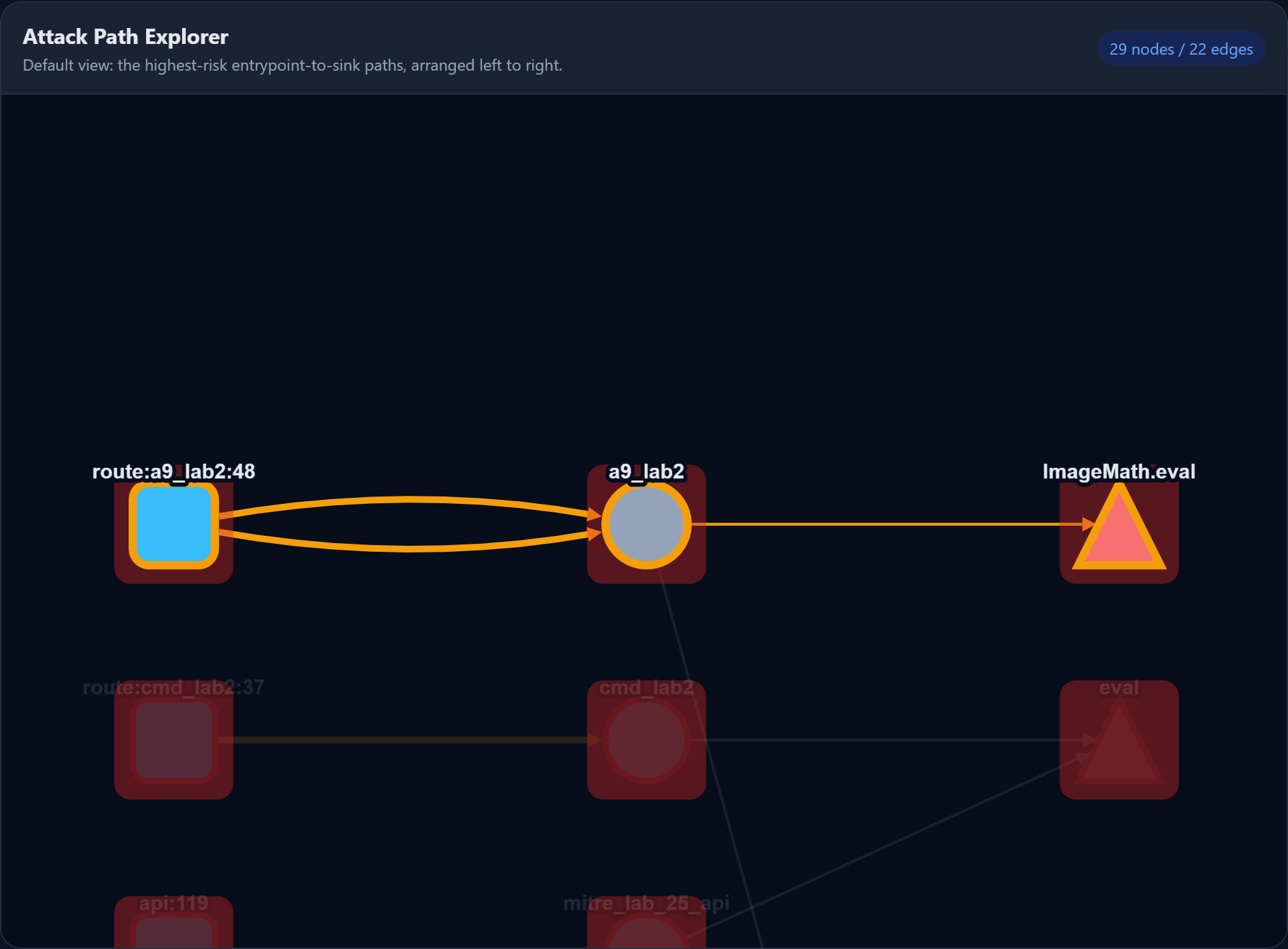
Task: Select the api:119 square node
Action: (174, 930)
